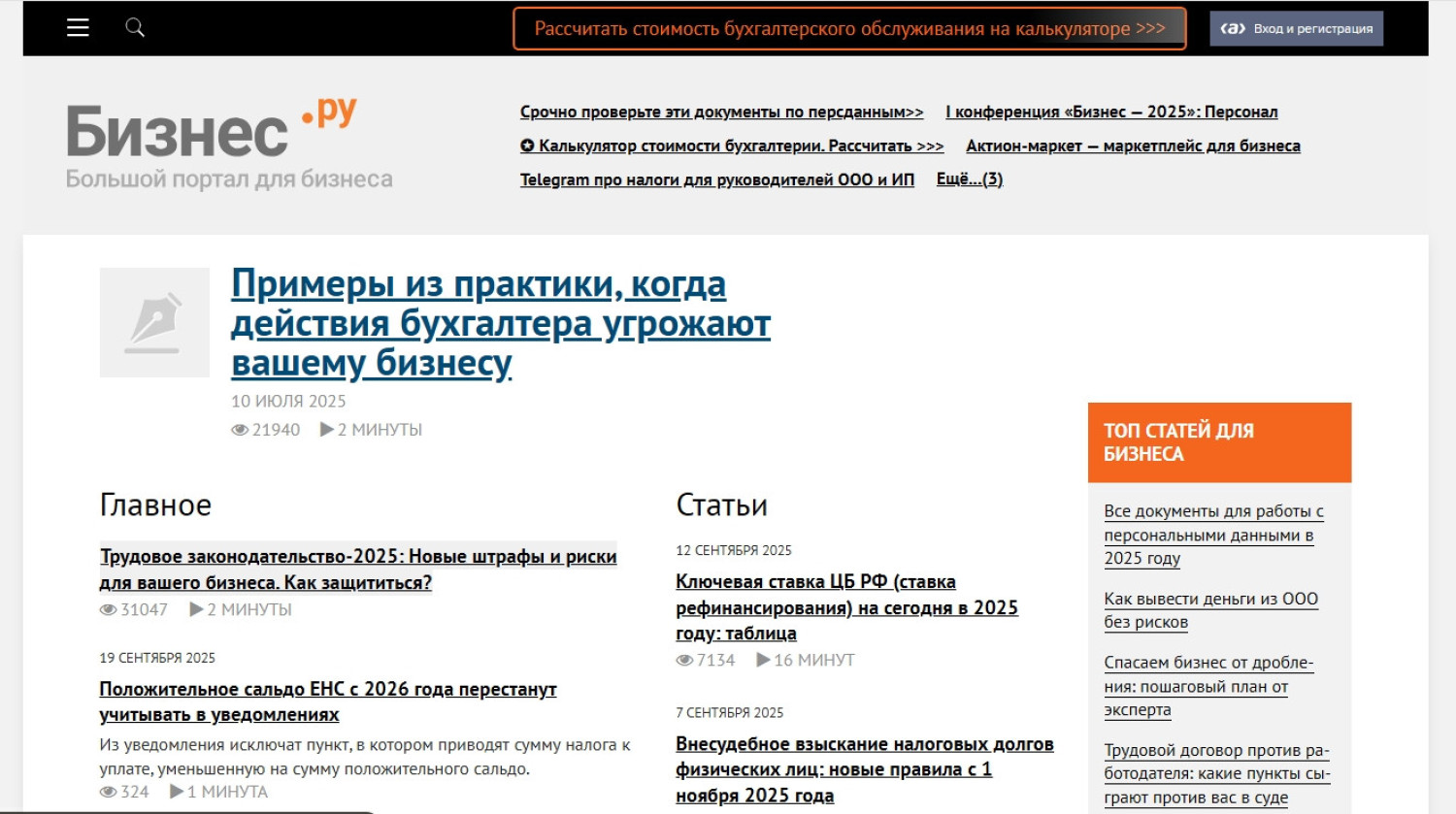Open the Ключевая ставка ЦБ РФ article
Image resolution: width=1456 pixels, height=814 pixels.
click(845, 607)
